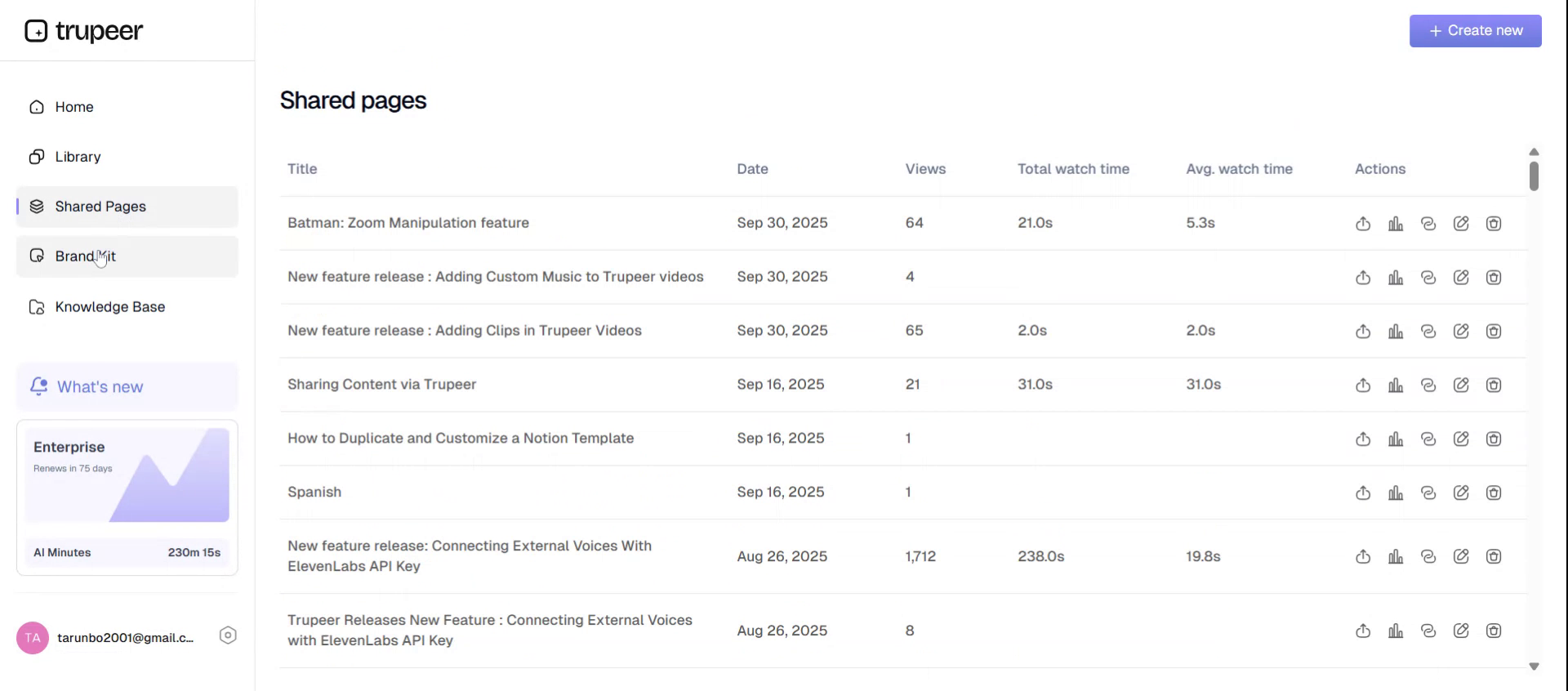Edit the Sharing Content via Trupeer page

pyautogui.click(x=1461, y=386)
